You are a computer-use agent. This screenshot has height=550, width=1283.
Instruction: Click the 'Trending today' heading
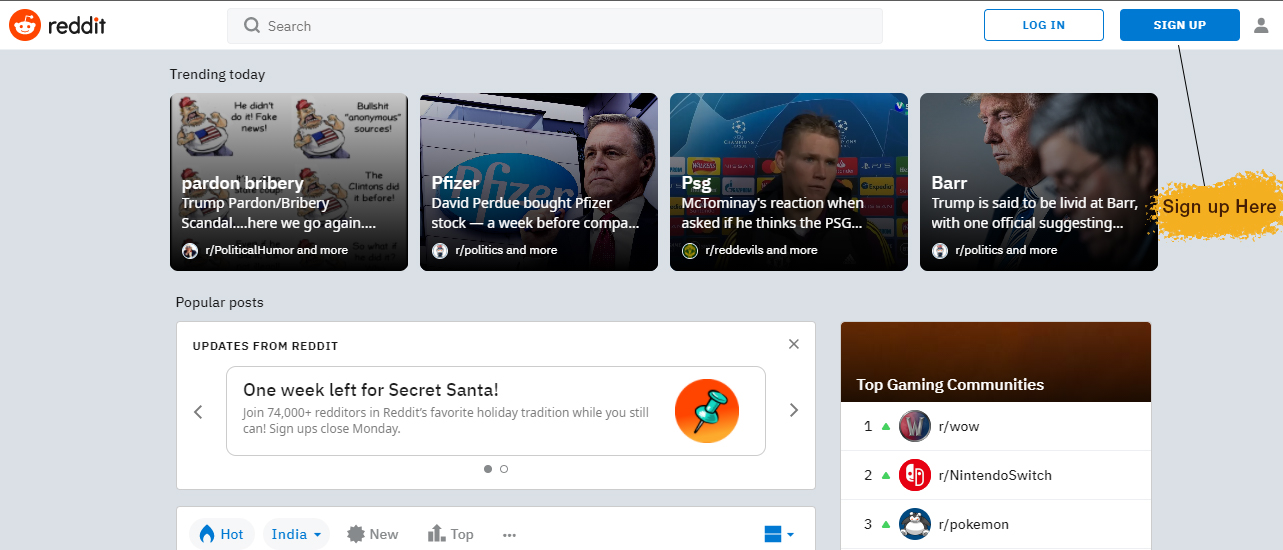[x=217, y=74]
